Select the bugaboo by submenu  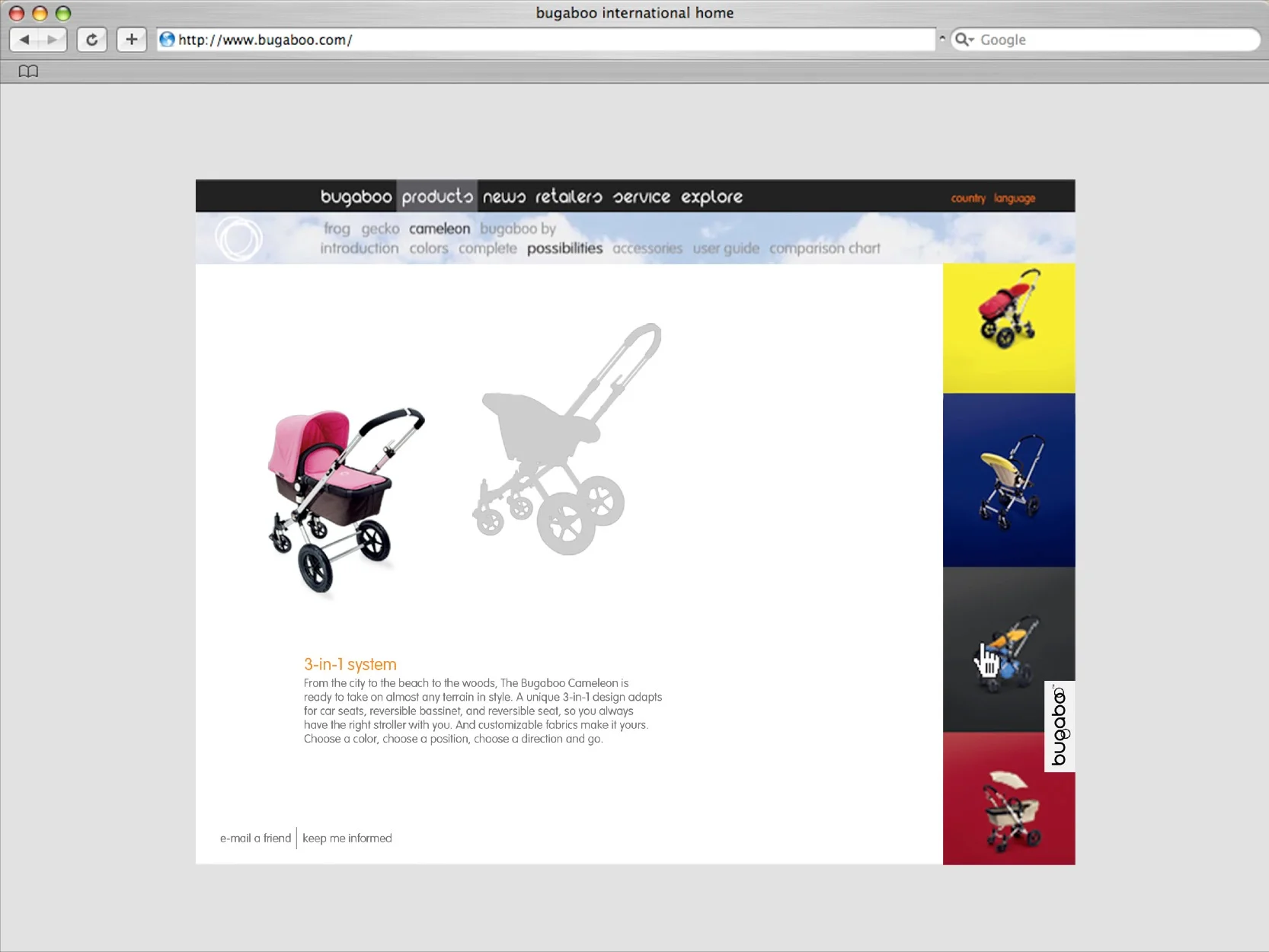click(518, 228)
